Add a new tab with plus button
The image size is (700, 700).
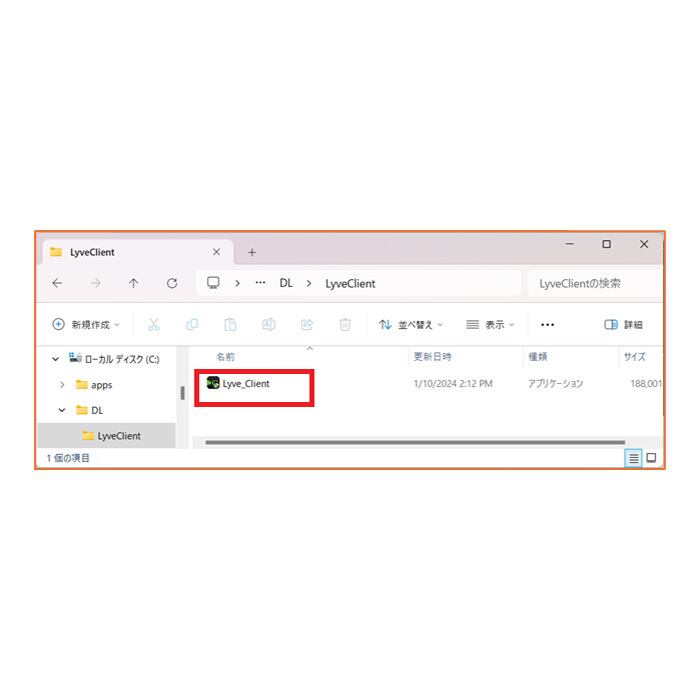click(252, 253)
